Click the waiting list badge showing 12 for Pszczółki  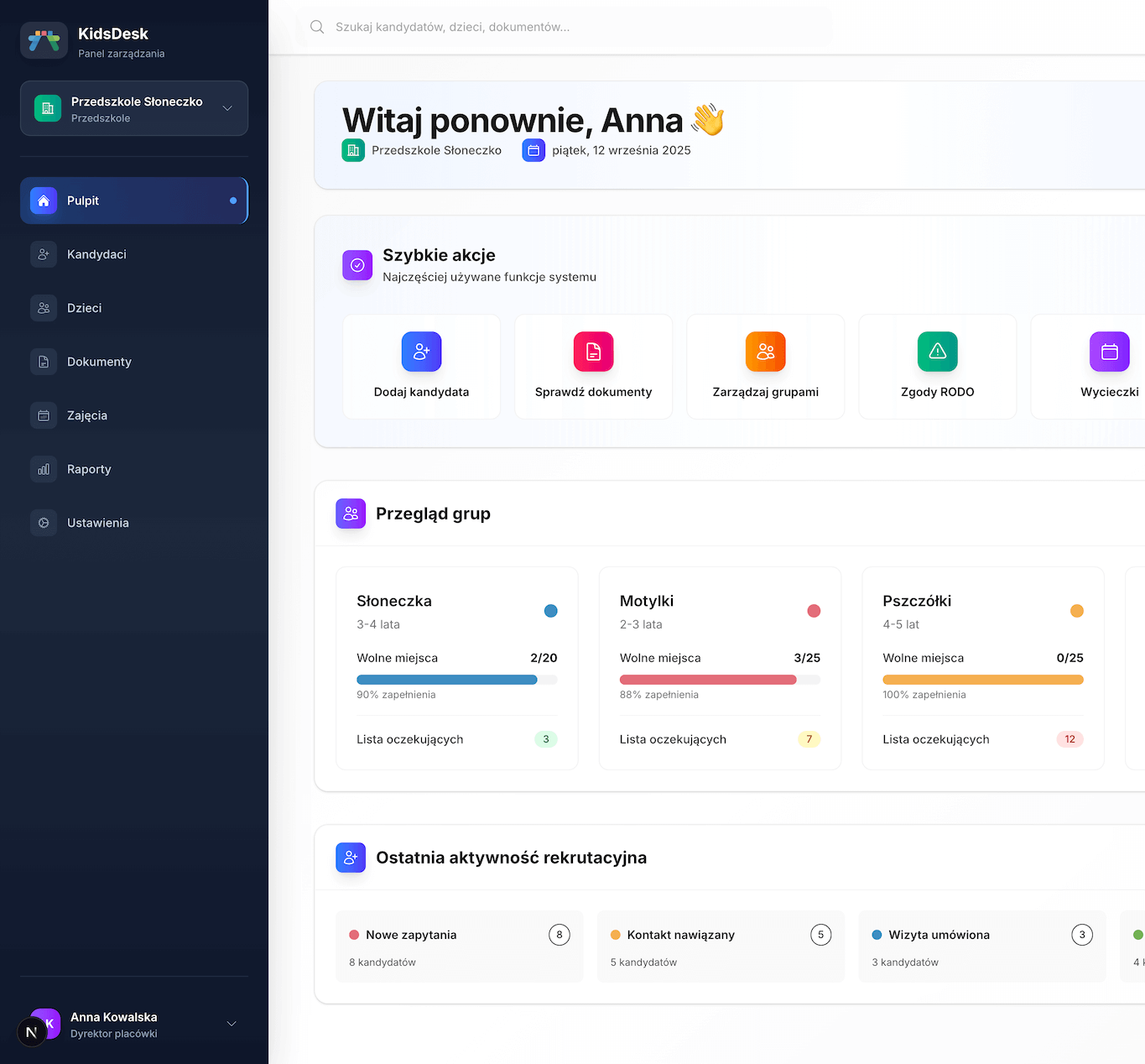click(x=1070, y=739)
